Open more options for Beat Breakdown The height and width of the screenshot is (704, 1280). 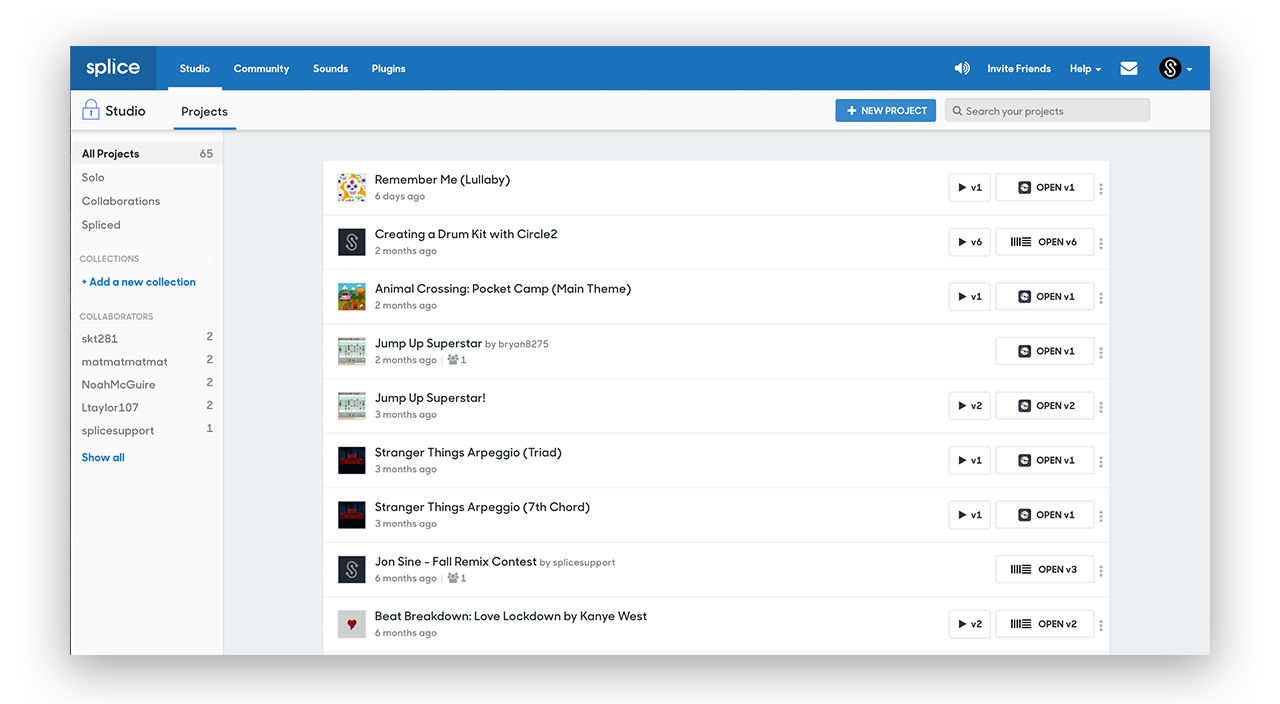pyautogui.click(x=1101, y=626)
